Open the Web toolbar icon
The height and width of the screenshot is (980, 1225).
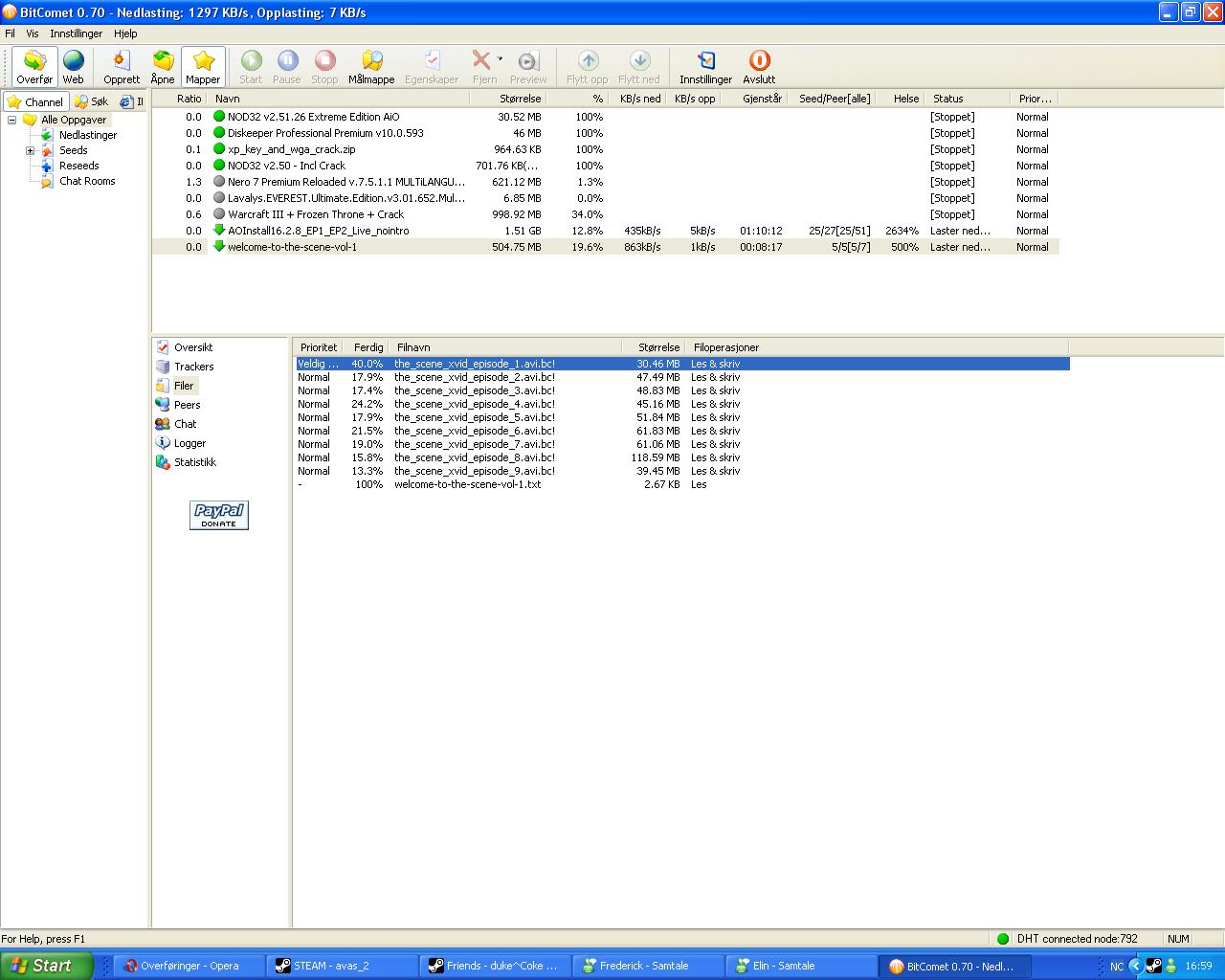point(74,67)
